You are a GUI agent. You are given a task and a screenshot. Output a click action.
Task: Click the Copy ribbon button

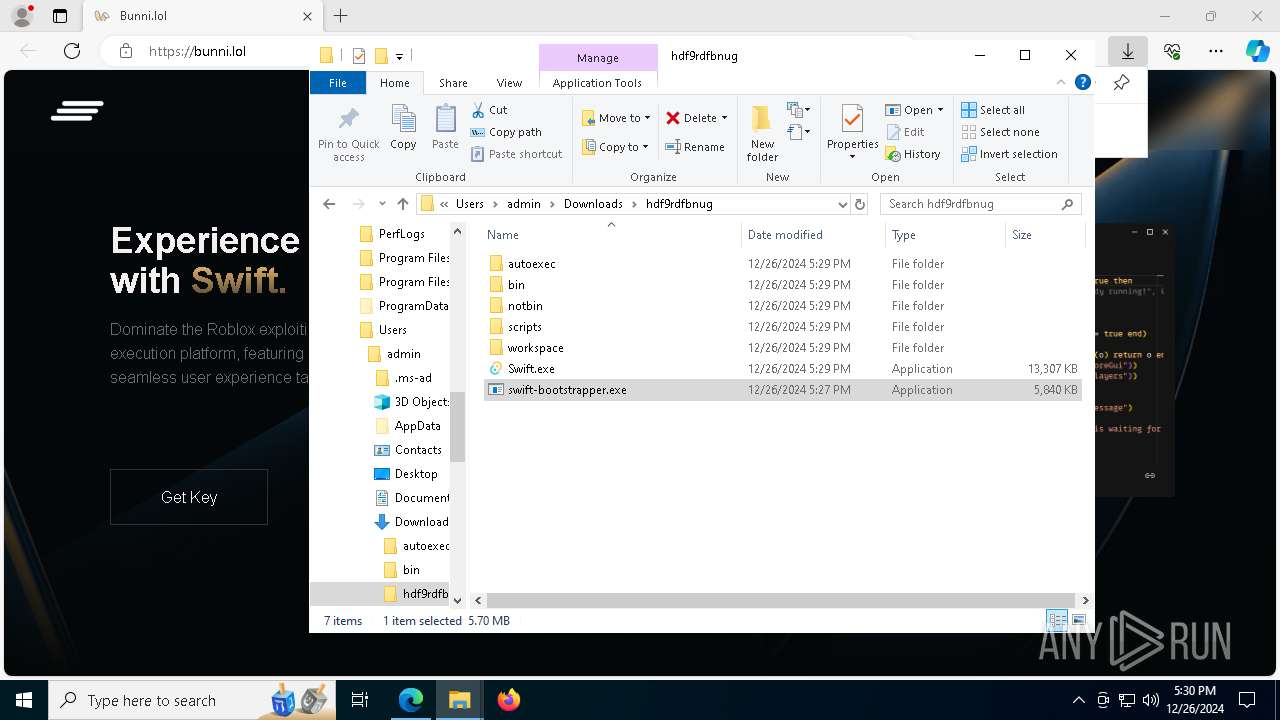pos(403,127)
